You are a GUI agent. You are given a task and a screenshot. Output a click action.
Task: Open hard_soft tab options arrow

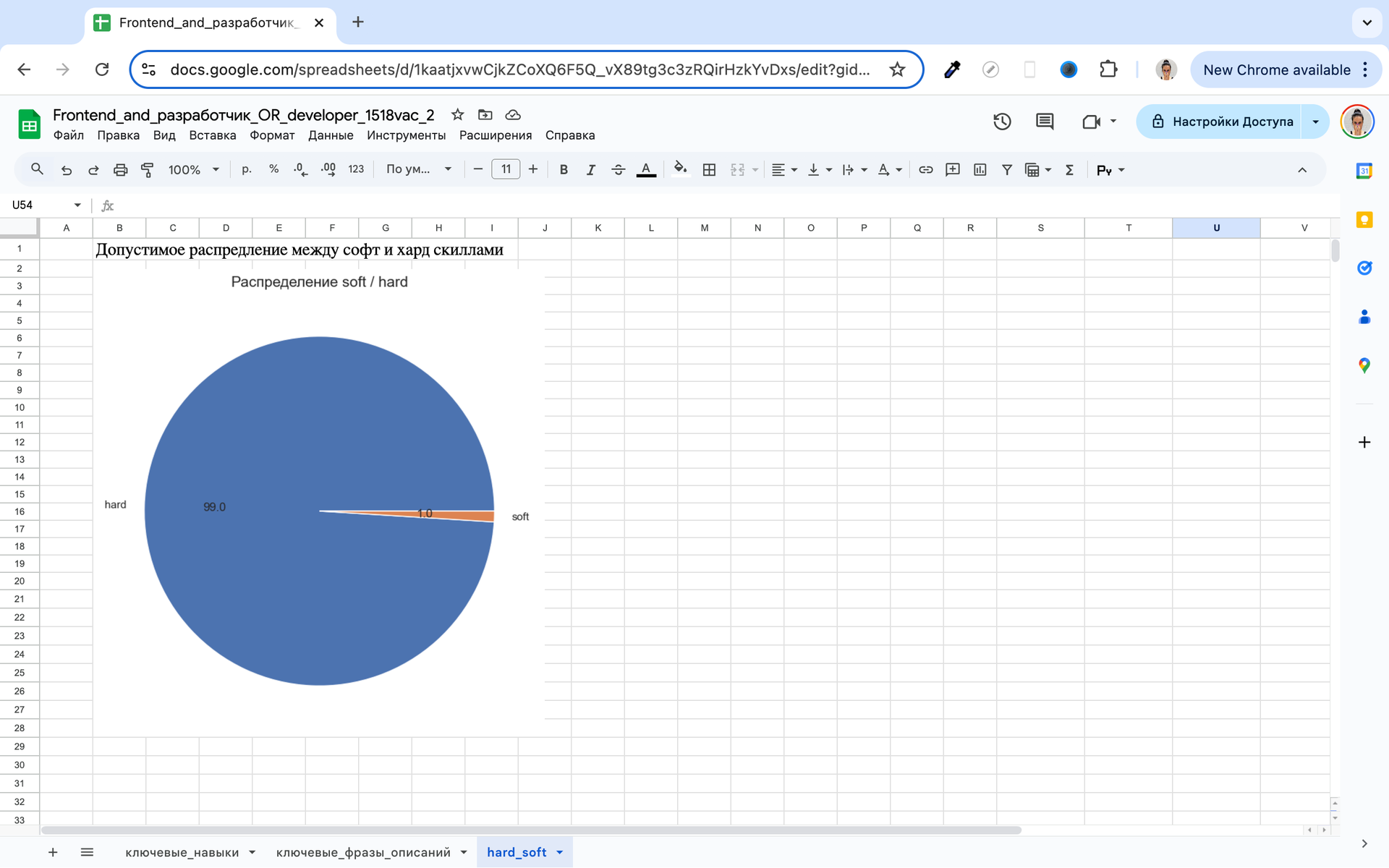(x=559, y=852)
